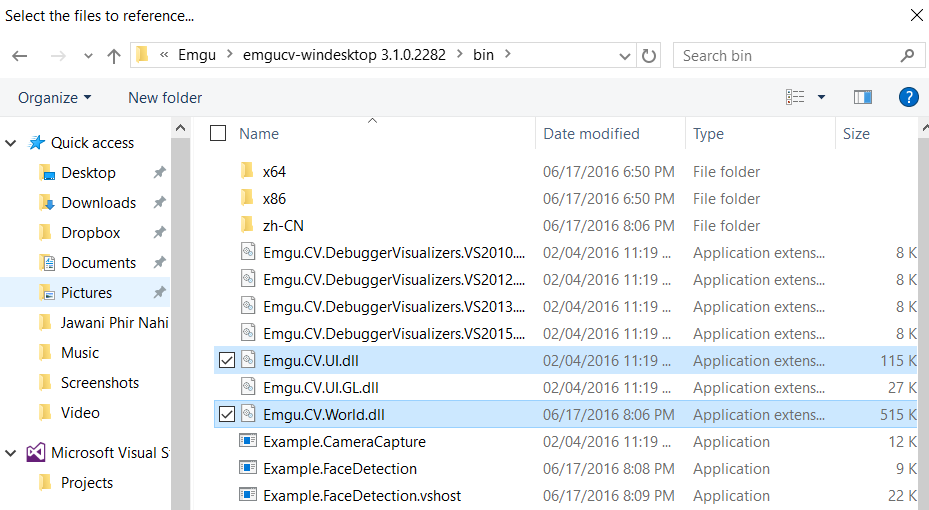Select Emgu.CV.UI.GL.dll file icon
The width and height of the screenshot is (929, 510).
[248, 387]
